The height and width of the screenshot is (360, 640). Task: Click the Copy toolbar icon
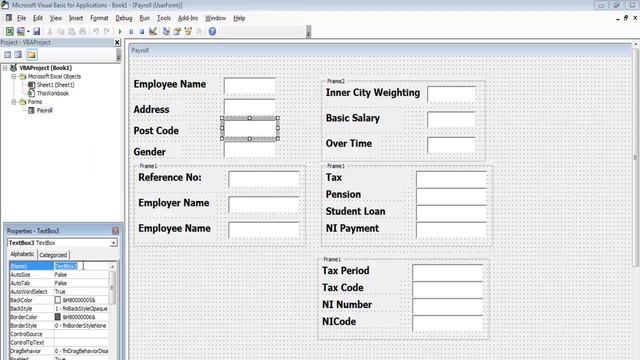60,31
